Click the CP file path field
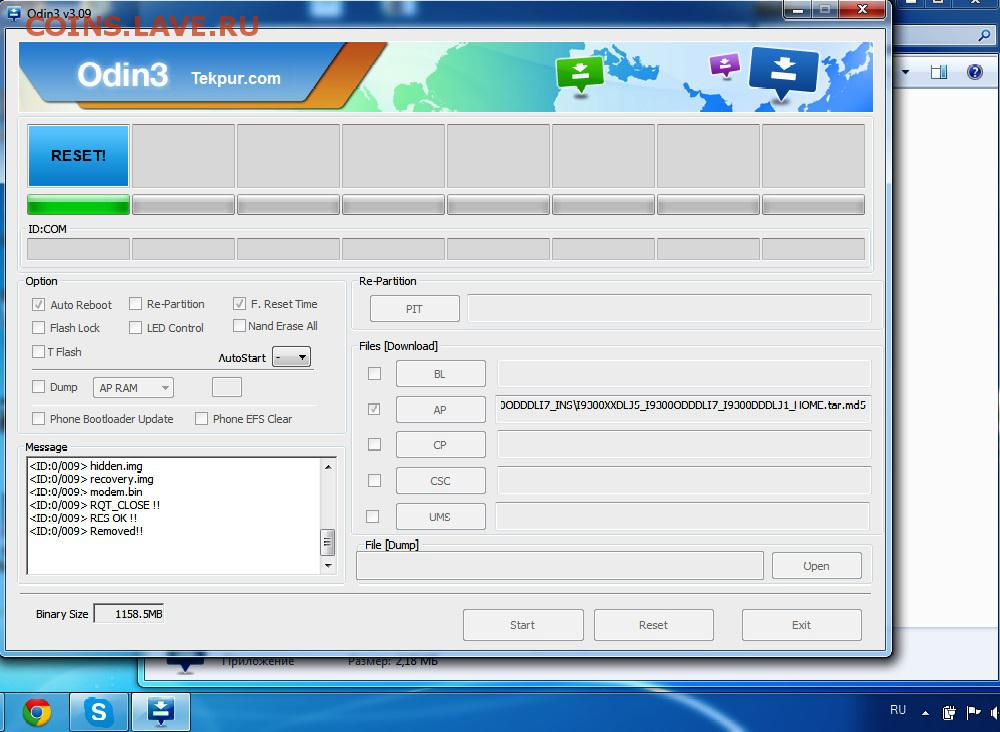The width and height of the screenshot is (1000, 732). (x=684, y=444)
